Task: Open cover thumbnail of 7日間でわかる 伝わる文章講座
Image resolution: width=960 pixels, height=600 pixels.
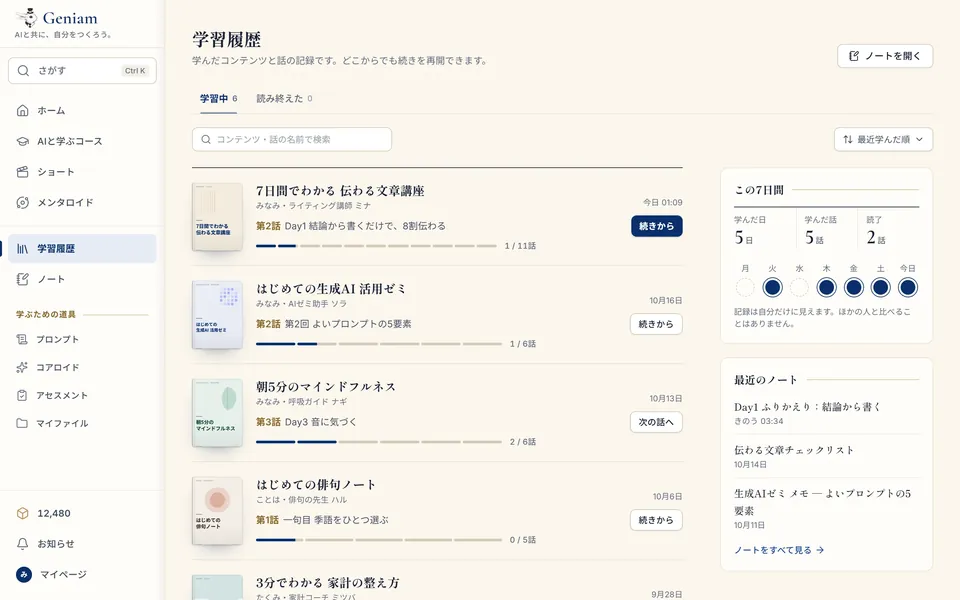Action: [217, 216]
